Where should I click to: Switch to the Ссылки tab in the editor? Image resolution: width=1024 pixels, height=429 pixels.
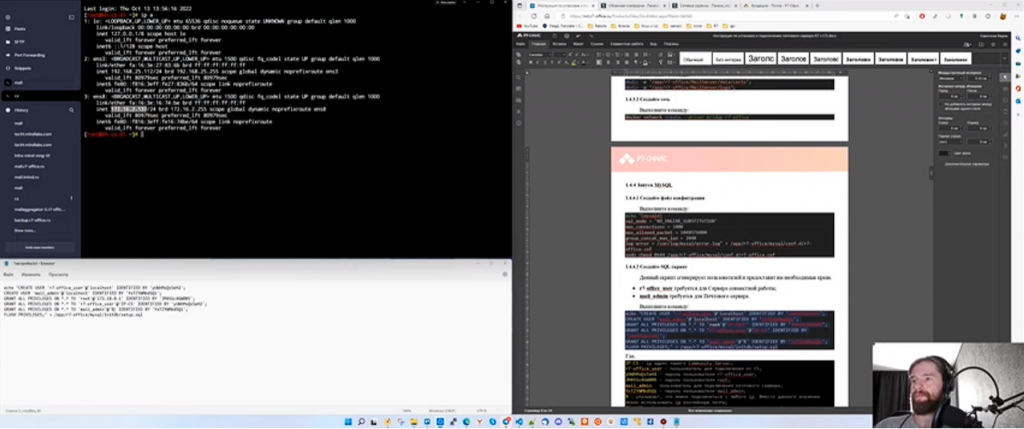click(597, 44)
